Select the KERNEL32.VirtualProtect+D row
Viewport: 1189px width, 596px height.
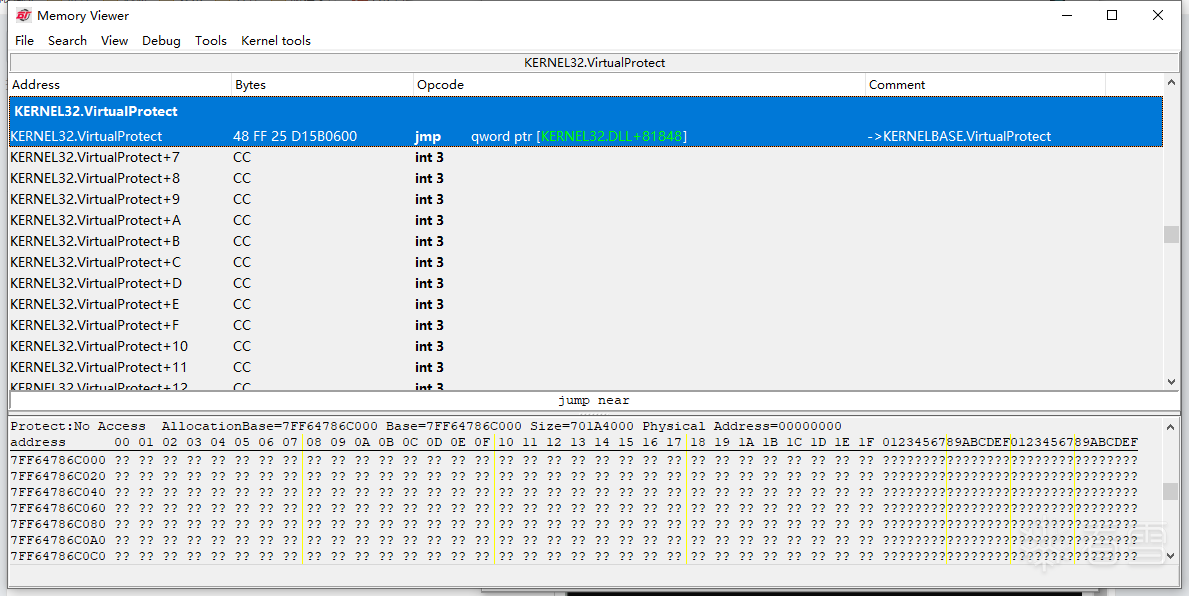click(585, 284)
